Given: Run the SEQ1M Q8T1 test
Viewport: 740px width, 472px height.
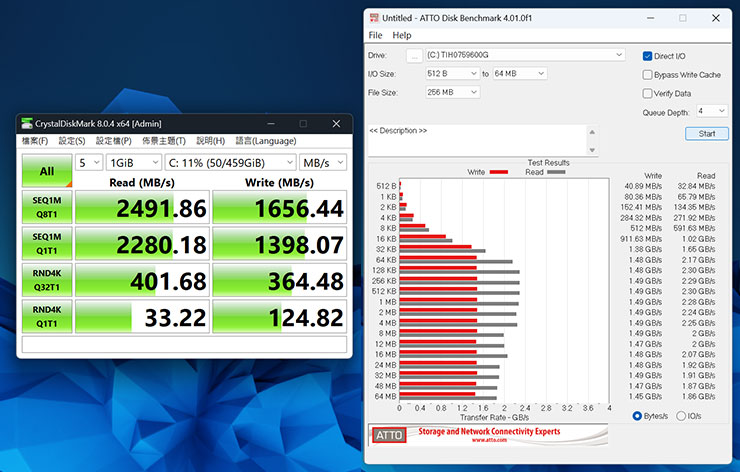Looking at the screenshot, I should pyautogui.click(x=46, y=208).
